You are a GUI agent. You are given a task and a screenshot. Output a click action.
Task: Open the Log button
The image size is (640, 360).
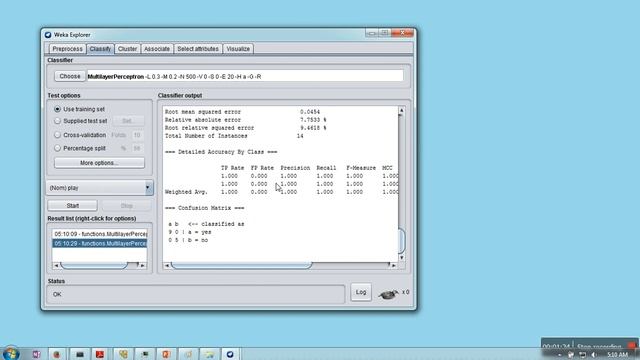pos(361,292)
